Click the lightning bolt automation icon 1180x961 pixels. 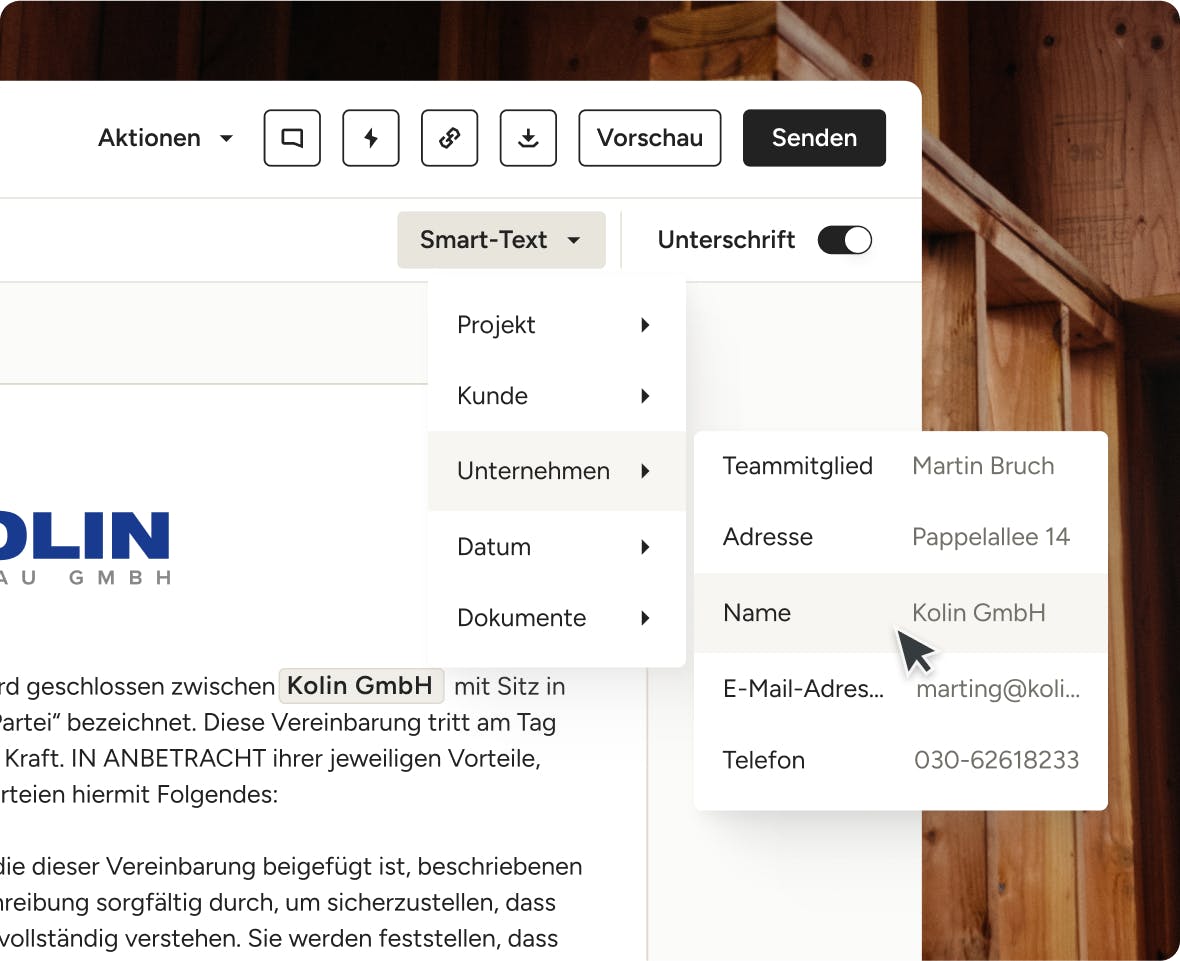point(371,138)
